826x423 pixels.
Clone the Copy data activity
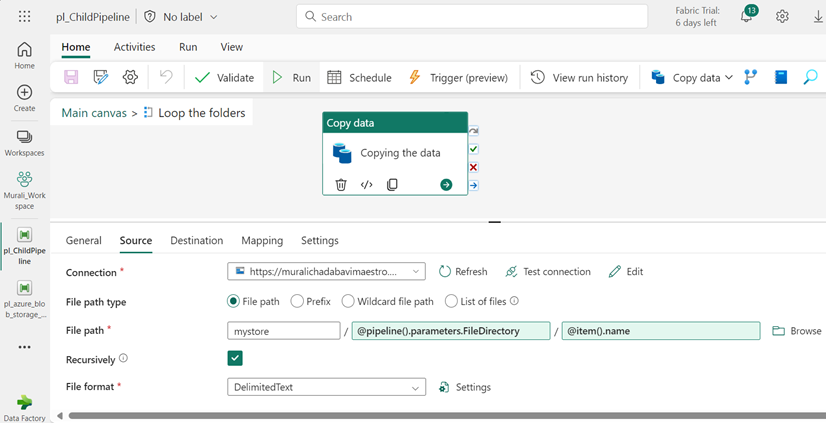click(x=392, y=184)
